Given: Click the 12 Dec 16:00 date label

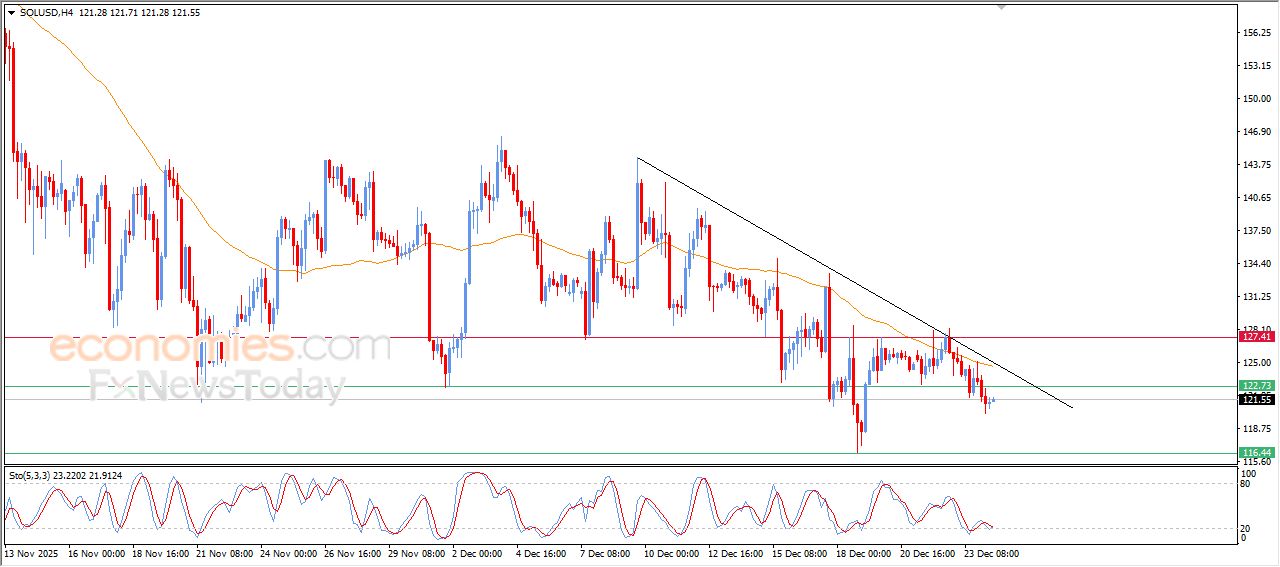Looking at the screenshot, I should [x=736, y=553].
